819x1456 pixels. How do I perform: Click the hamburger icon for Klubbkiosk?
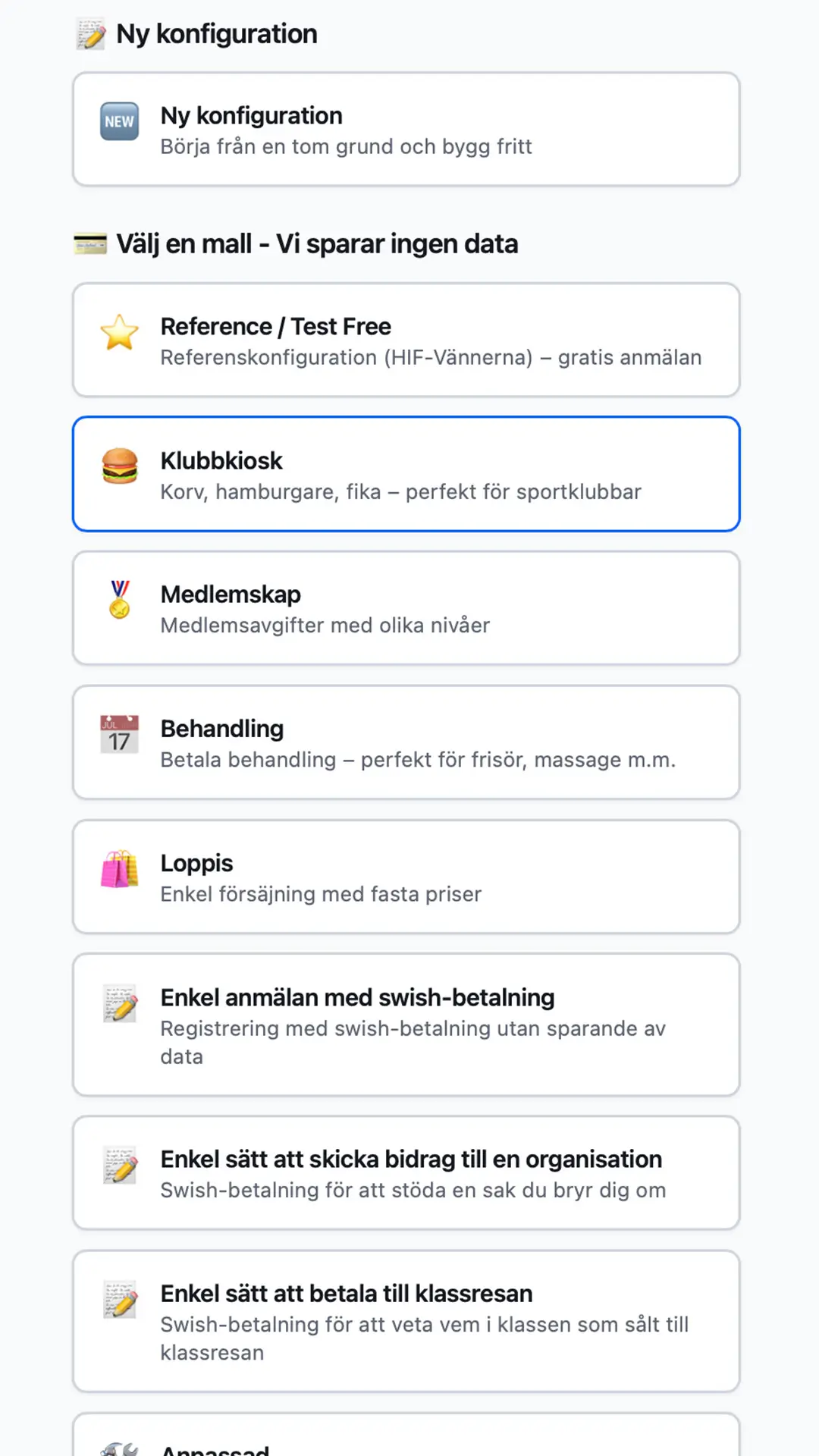point(120,466)
